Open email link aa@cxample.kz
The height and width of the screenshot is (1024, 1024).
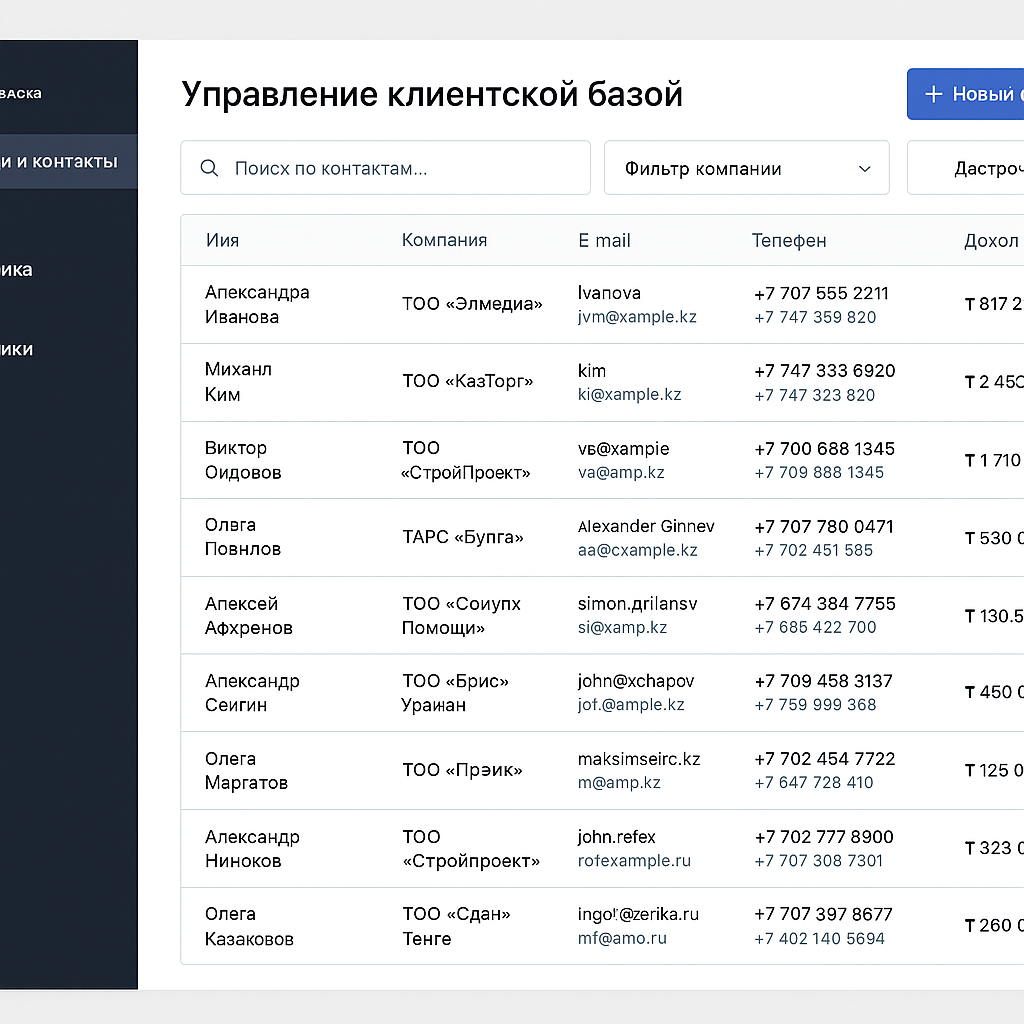coord(637,550)
